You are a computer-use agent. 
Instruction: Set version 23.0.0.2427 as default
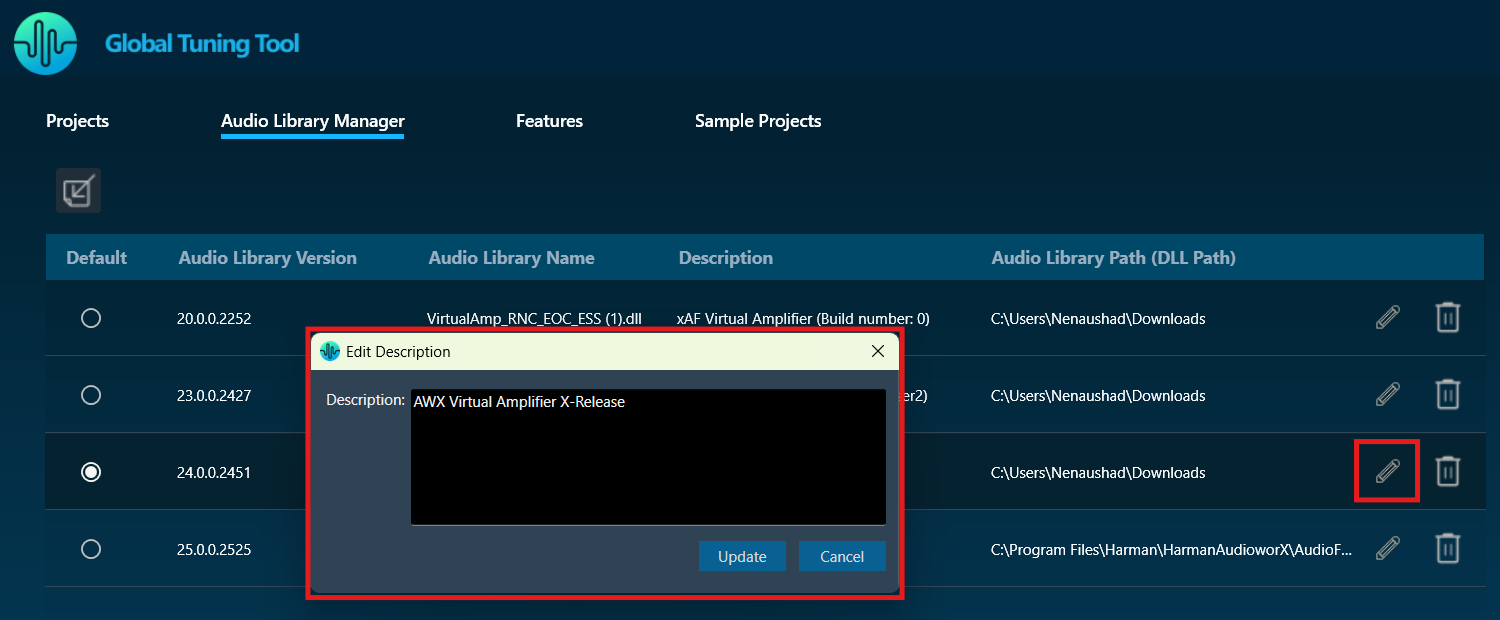click(91, 395)
